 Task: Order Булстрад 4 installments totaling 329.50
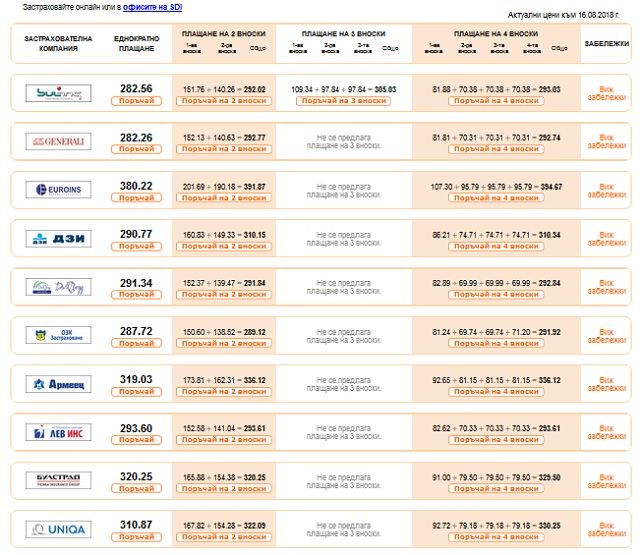tap(496, 488)
